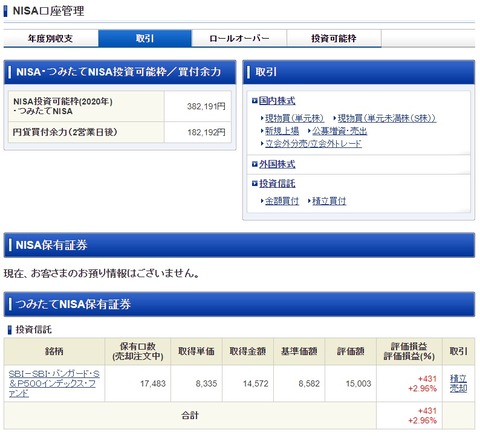The height and width of the screenshot is (436, 480).
Task: Click the 現物買(単元未満株(S株)) link
Action: pyautogui.click(x=387, y=118)
